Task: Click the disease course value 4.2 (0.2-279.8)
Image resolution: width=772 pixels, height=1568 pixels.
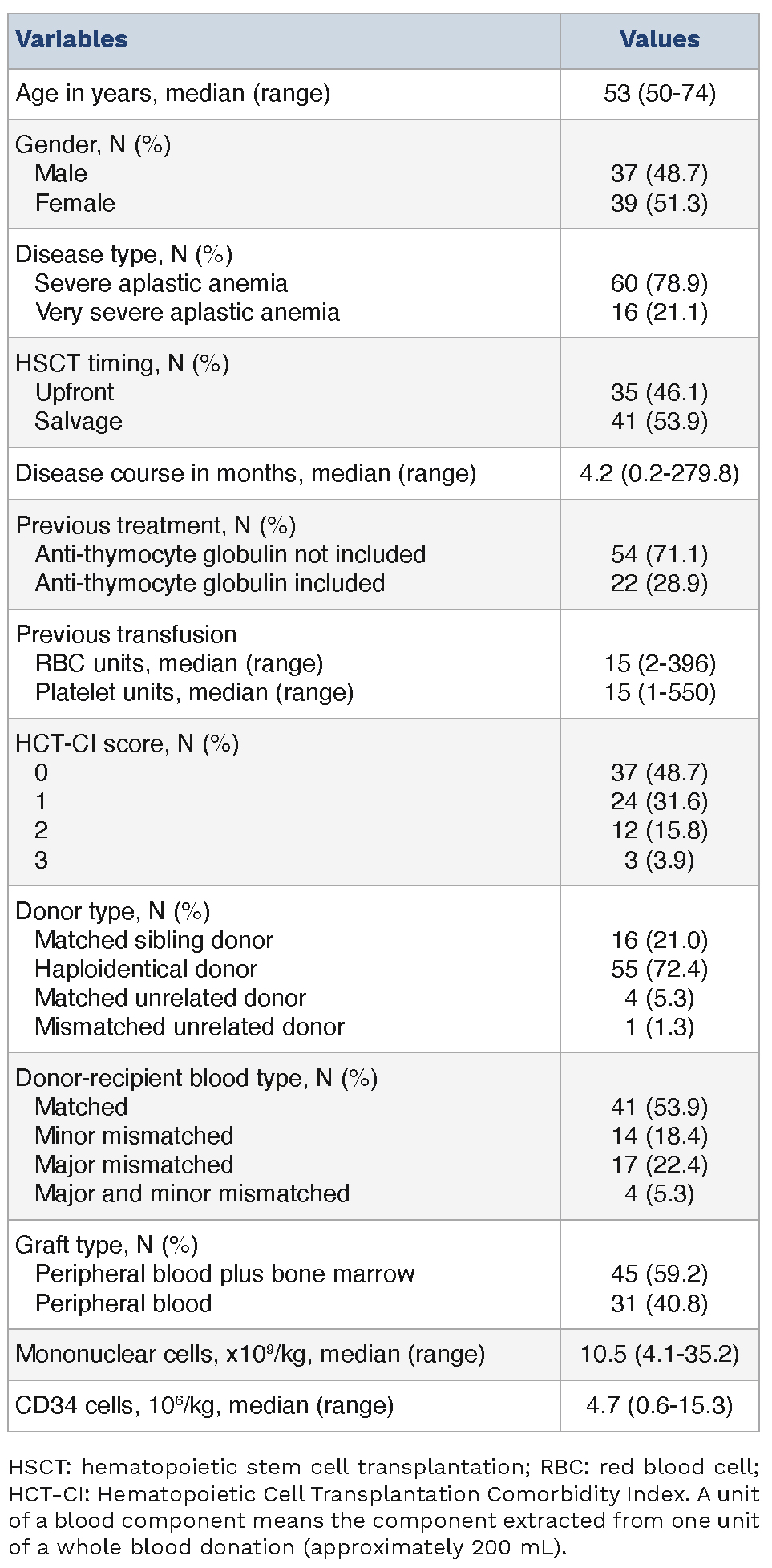Action: click(659, 473)
